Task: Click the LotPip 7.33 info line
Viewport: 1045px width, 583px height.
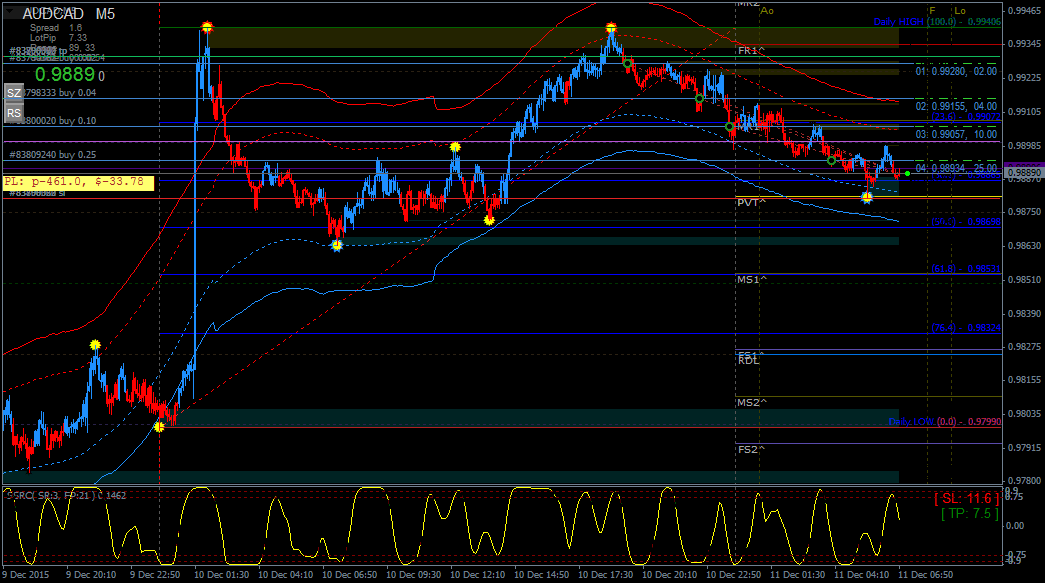Action: pos(59,38)
